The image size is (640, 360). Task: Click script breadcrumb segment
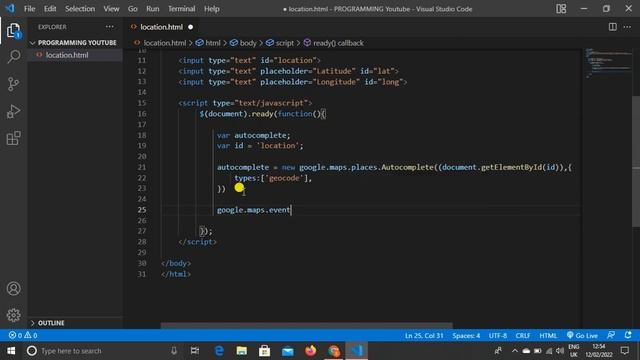pyautogui.click(x=284, y=43)
